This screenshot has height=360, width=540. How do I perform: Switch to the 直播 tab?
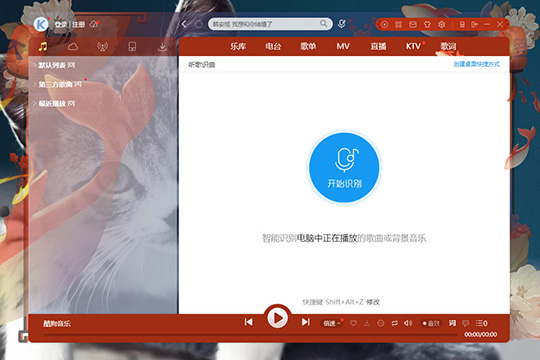click(378, 46)
